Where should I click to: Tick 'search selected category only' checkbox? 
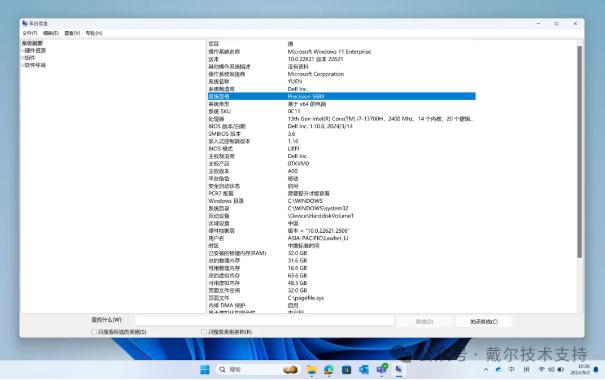click(94, 332)
